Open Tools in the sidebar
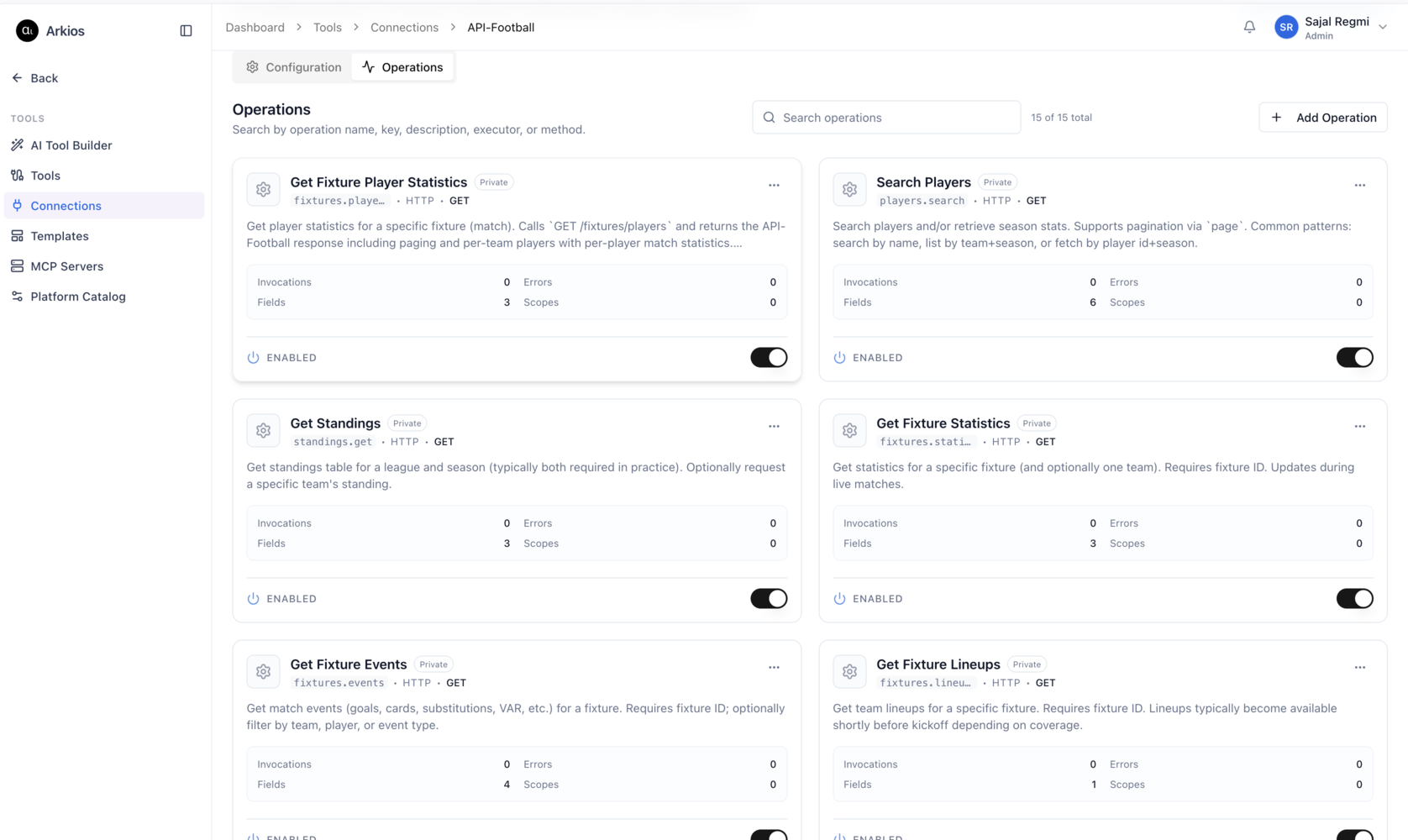This screenshot has height=840, width=1408. (x=104, y=176)
